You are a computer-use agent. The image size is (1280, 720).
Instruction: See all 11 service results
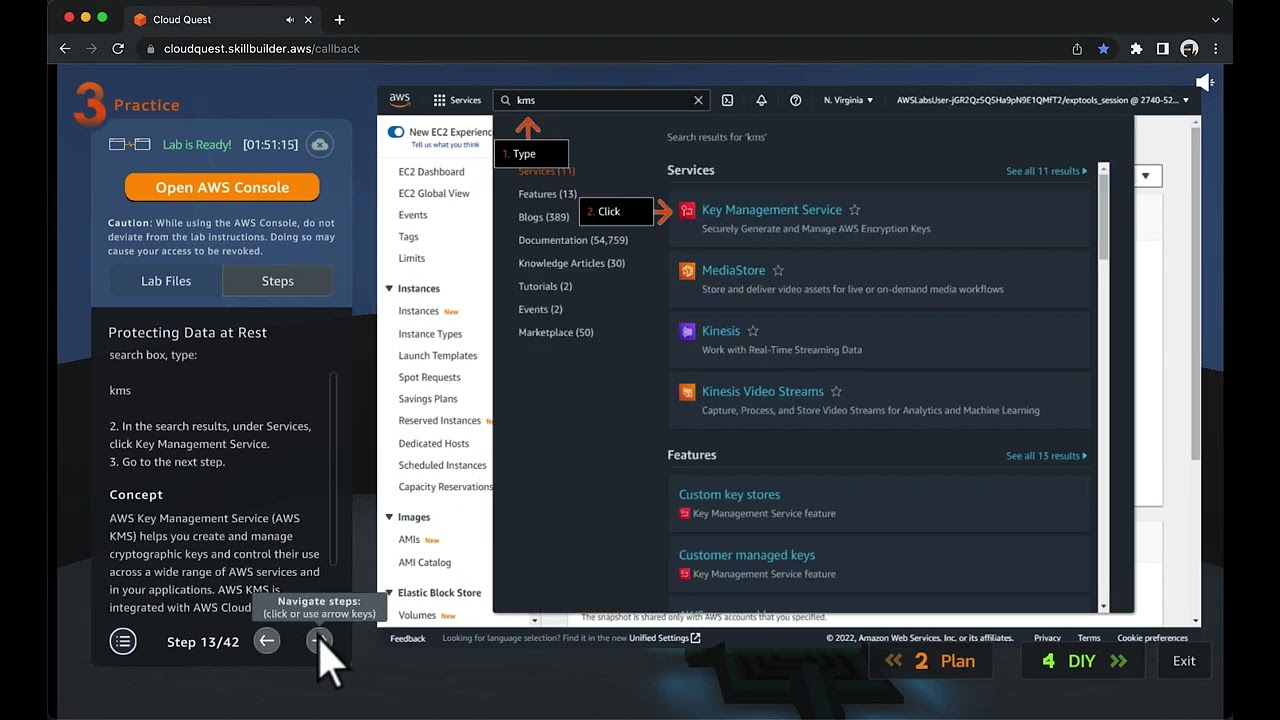(x=1046, y=171)
